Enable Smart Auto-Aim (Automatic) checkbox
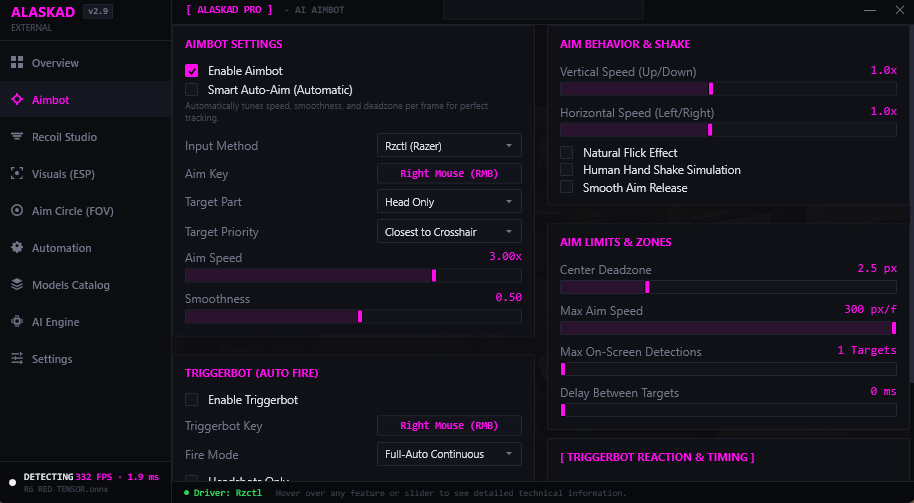 [x=191, y=90]
